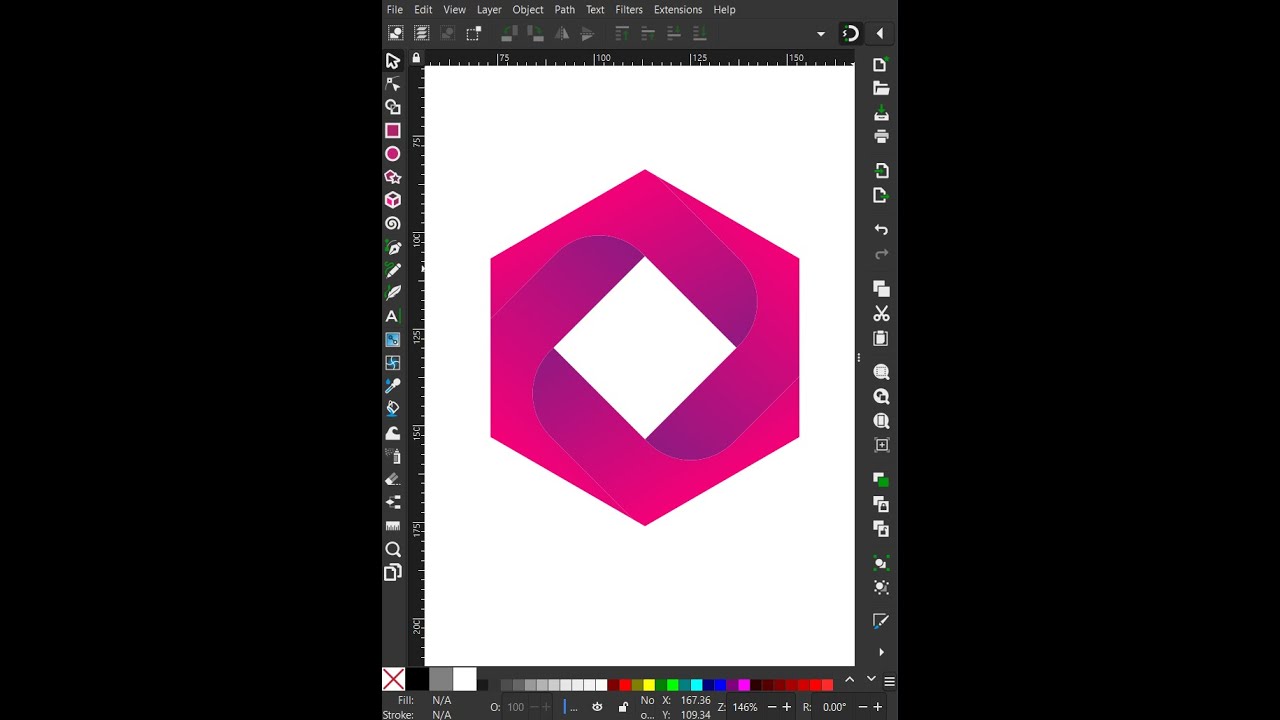
Task: Open the Extensions menu
Action: pos(678,10)
